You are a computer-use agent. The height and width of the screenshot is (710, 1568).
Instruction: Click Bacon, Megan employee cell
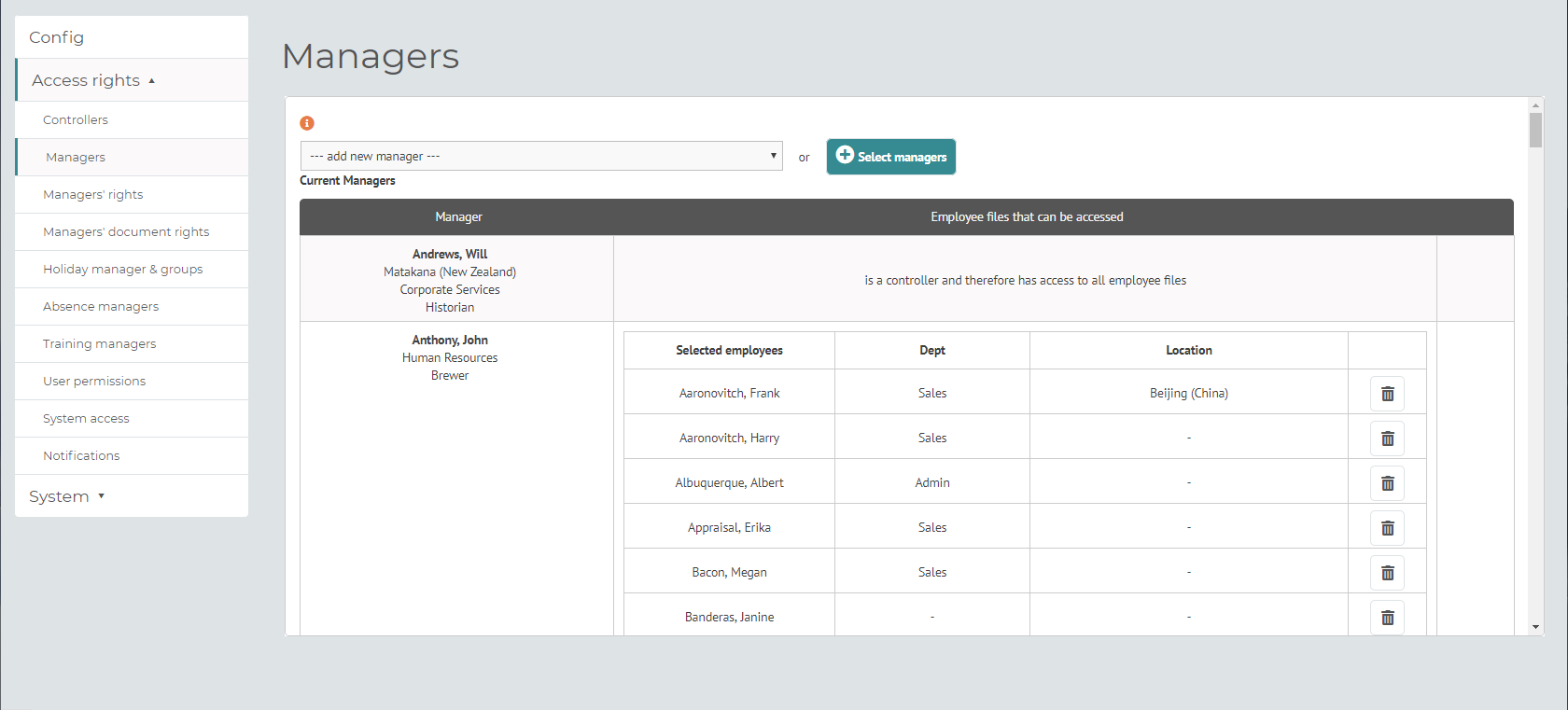(x=729, y=572)
